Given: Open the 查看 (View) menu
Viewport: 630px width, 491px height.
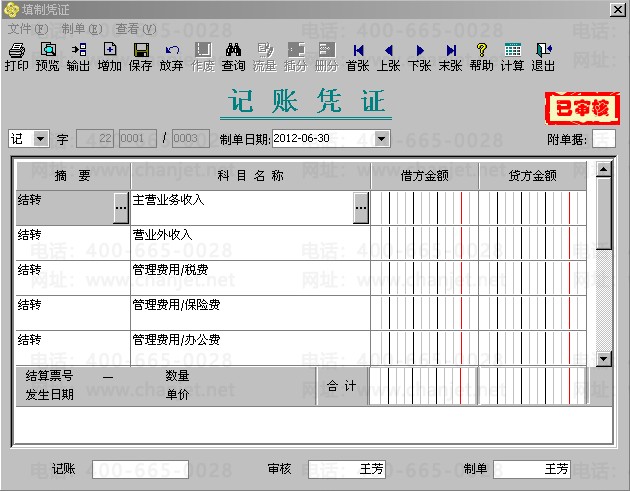Looking at the screenshot, I should point(135,29).
